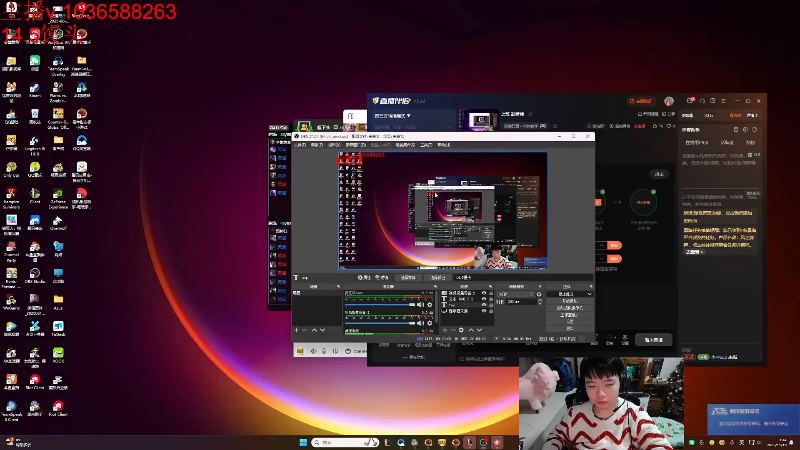Image resolution: width=800 pixels, height=450 pixels.
Task: Open gear settings for second mixer channel
Action: [430, 323]
